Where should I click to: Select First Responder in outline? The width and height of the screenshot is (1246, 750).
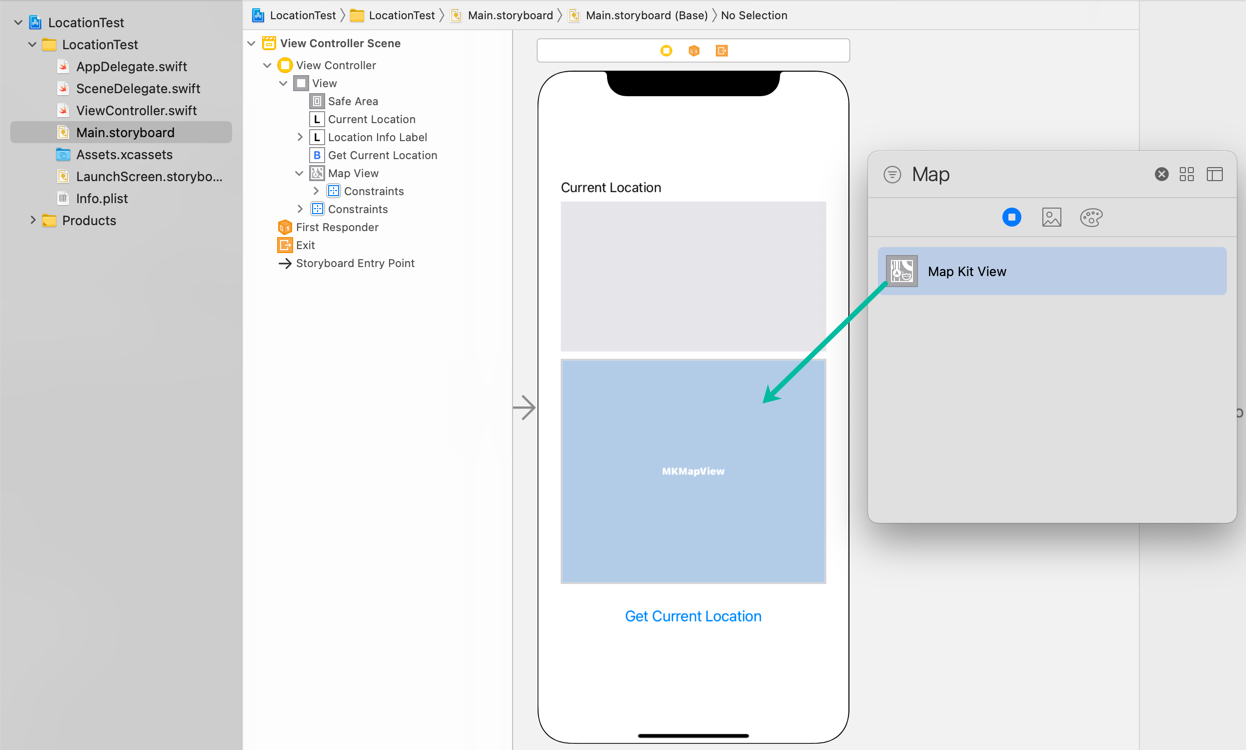pos(337,227)
